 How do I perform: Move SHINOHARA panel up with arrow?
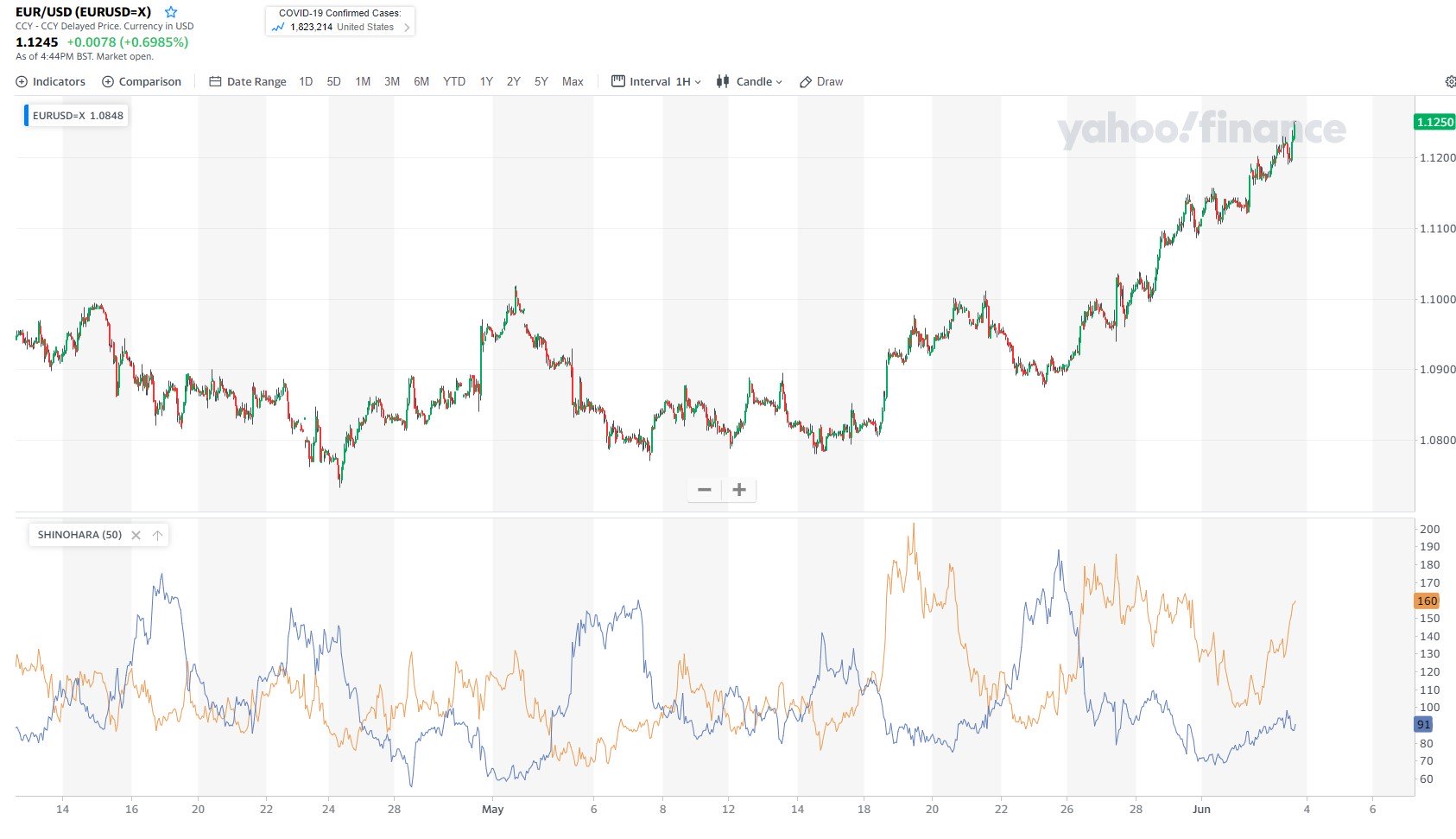point(157,535)
